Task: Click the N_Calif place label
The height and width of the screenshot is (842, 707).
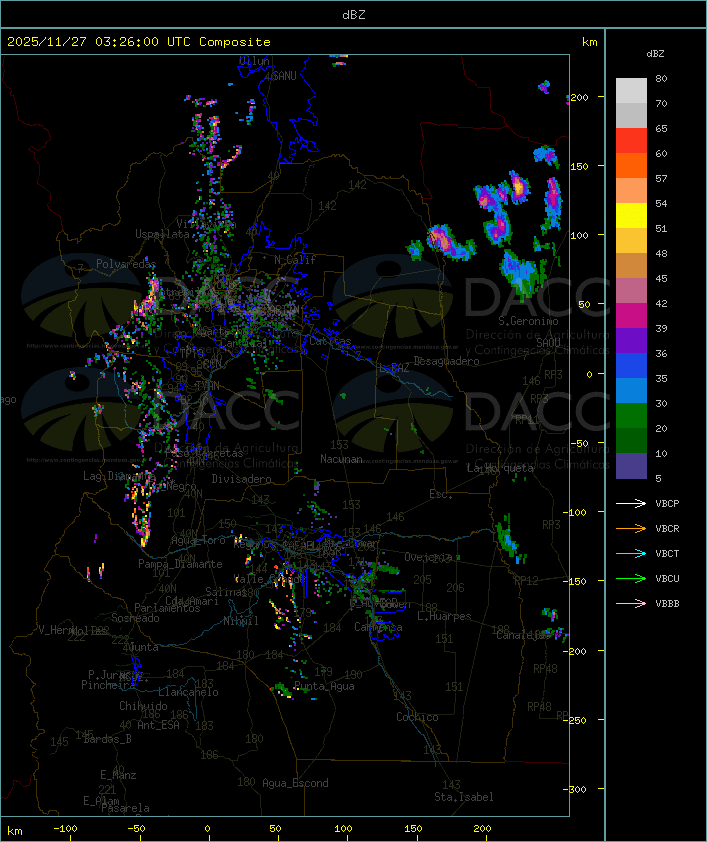Action: coord(295,260)
